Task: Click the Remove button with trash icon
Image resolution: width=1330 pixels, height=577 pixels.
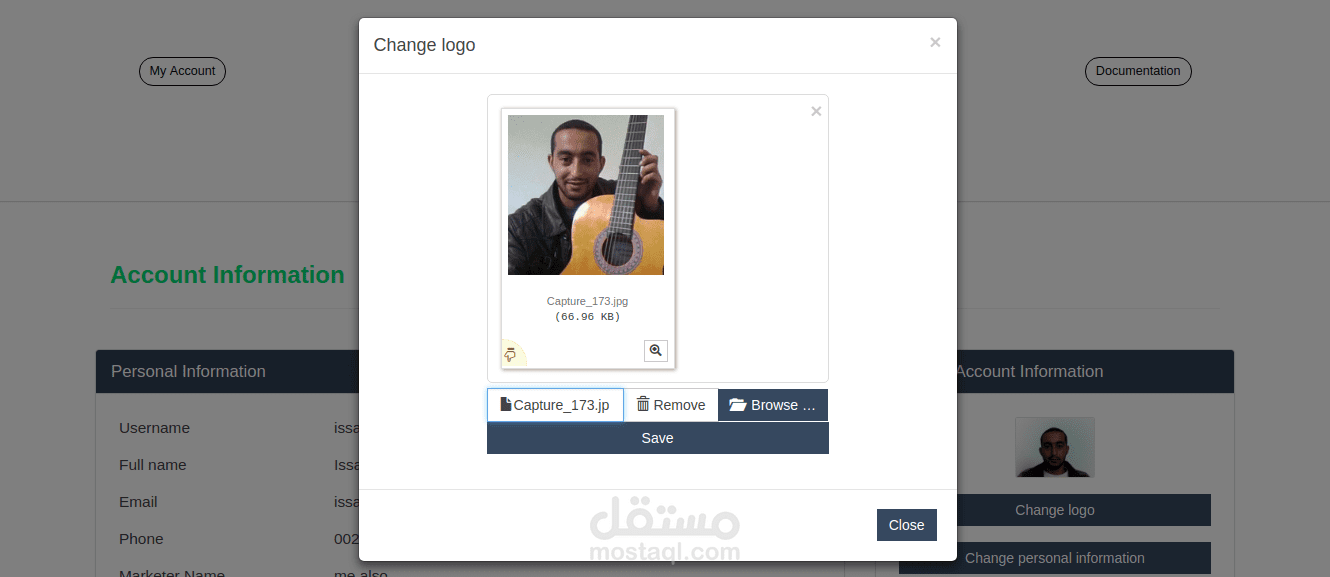Action: click(x=671, y=405)
